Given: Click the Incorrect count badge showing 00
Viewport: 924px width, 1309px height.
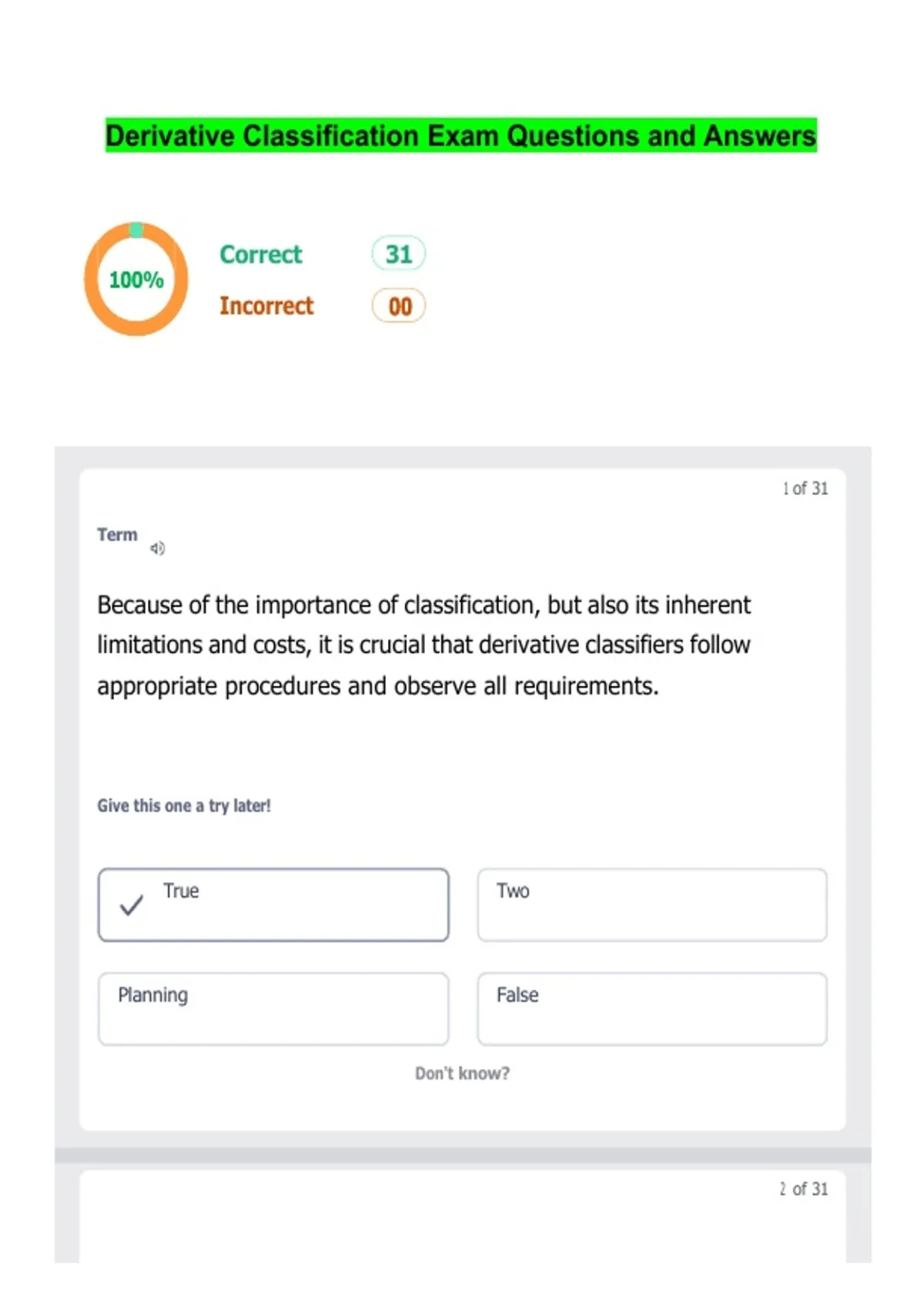Looking at the screenshot, I should point(398,306).
